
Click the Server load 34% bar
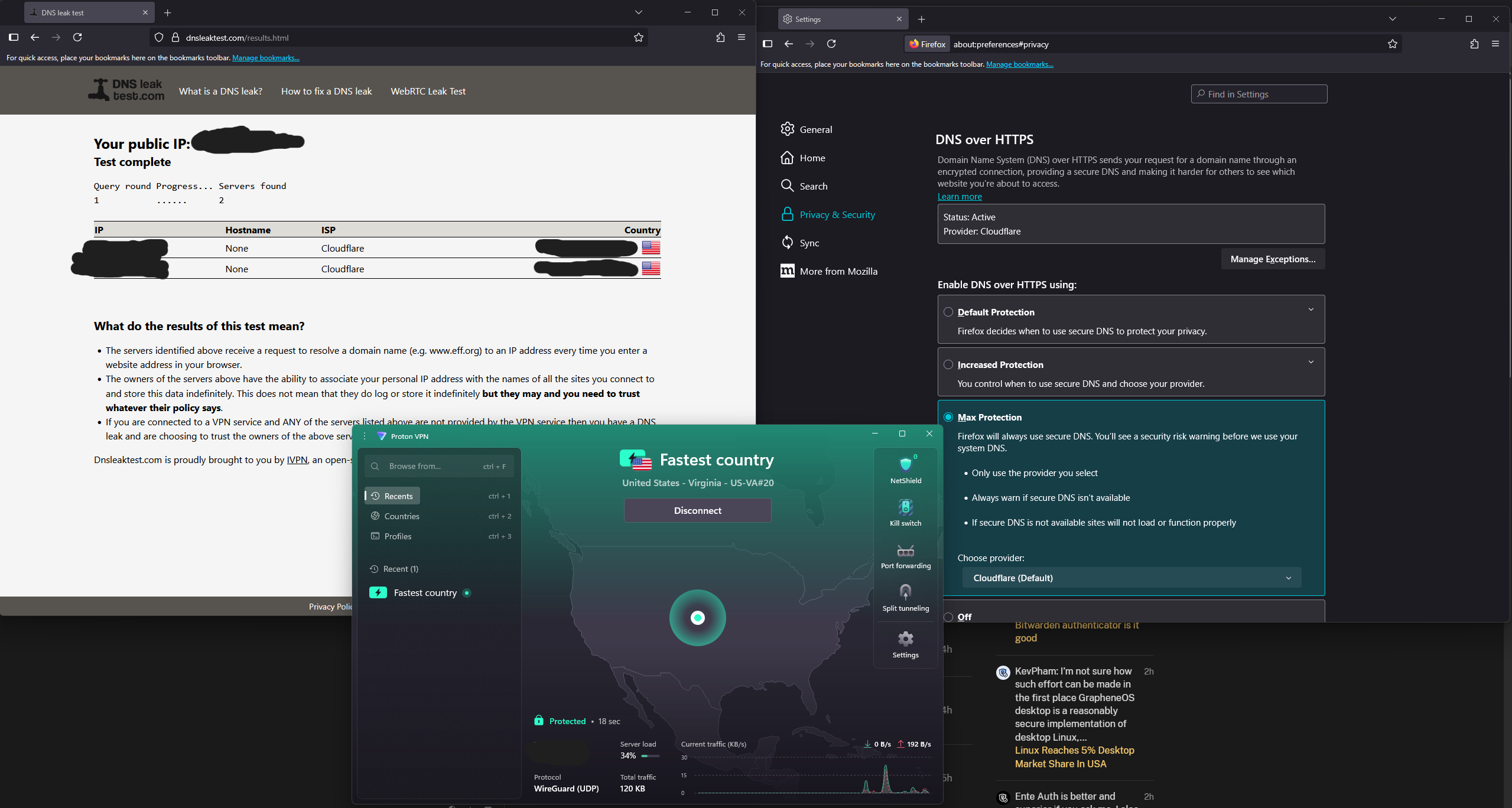click(650, 755)
